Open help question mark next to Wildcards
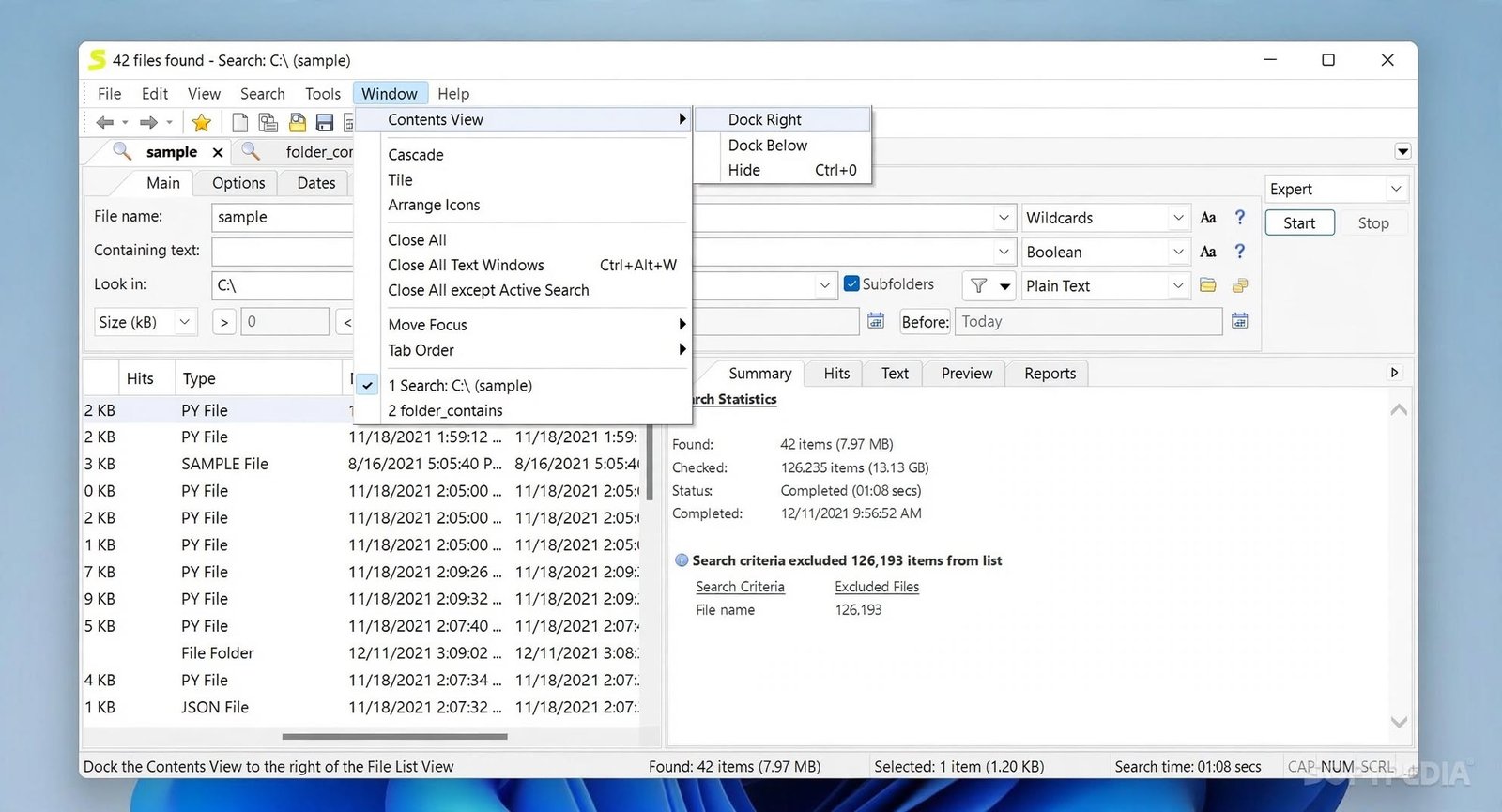The image size is (1502, 812). click(1240, 217)
